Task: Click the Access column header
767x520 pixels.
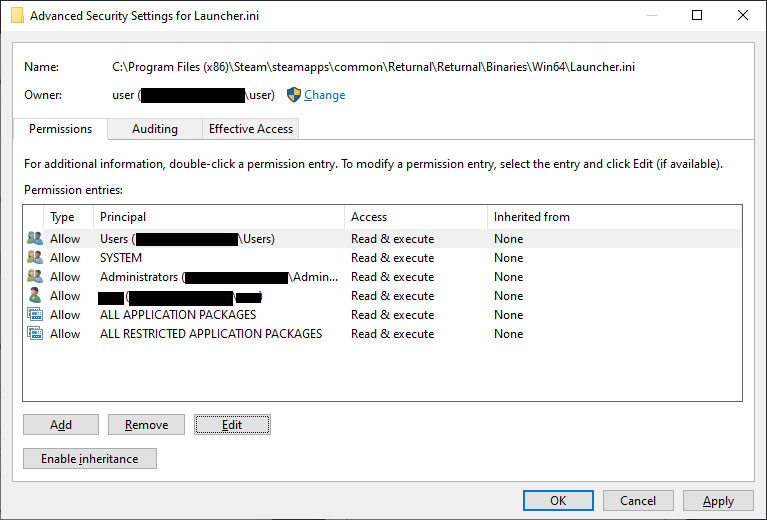Action: [x=415, y=217]
